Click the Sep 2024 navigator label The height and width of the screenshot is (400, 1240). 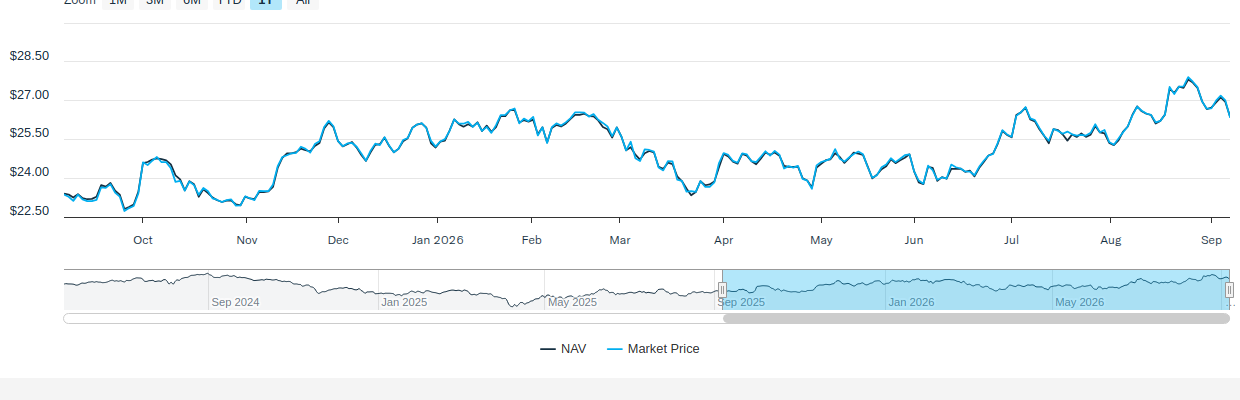pyautogui.click(x=236, y=302)
